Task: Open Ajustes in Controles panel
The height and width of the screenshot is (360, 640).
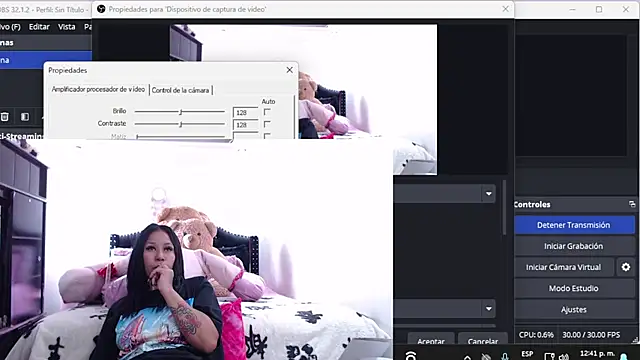Action: click(x=574, y=310)
